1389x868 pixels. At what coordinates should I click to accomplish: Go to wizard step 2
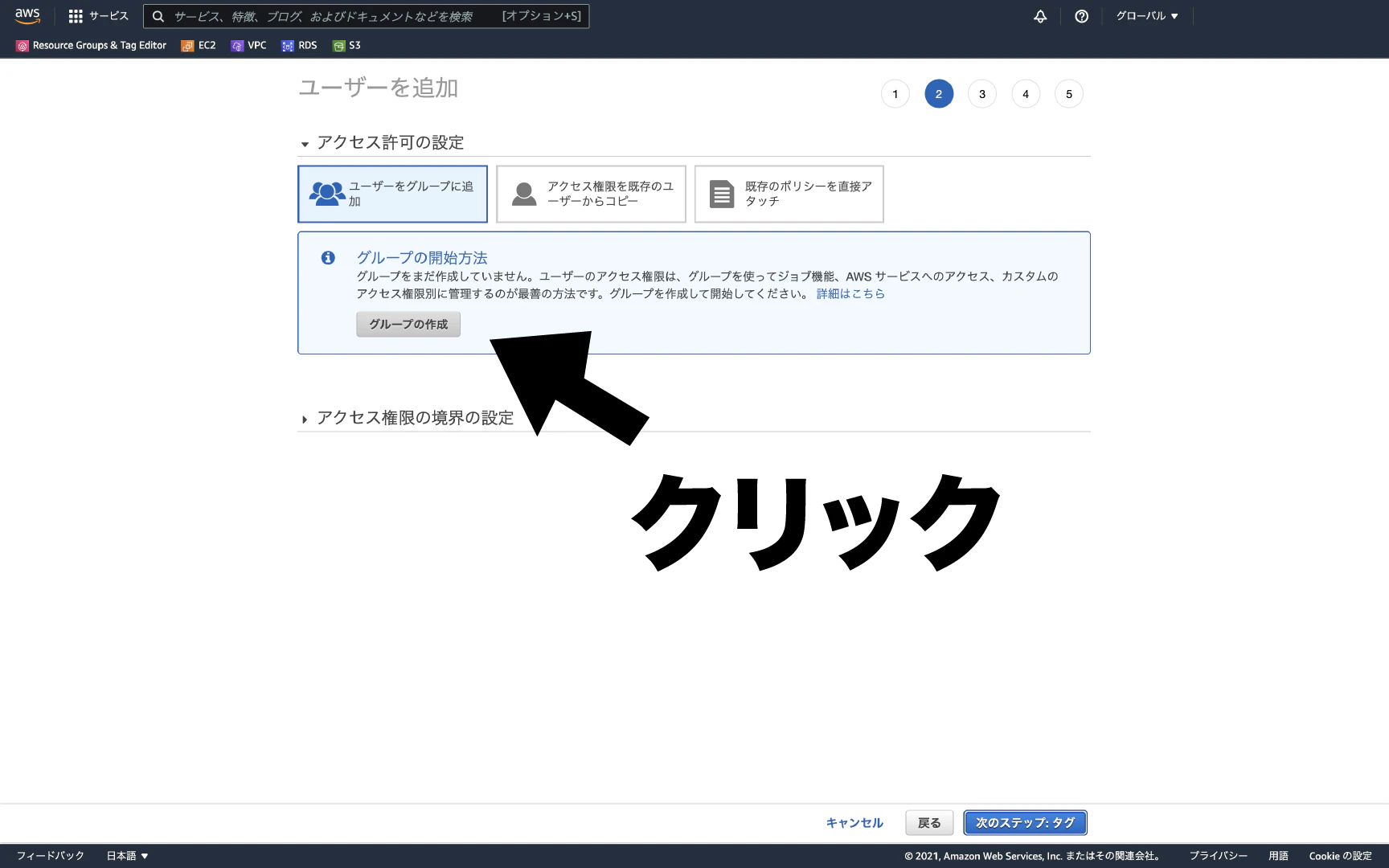point(939,94)
